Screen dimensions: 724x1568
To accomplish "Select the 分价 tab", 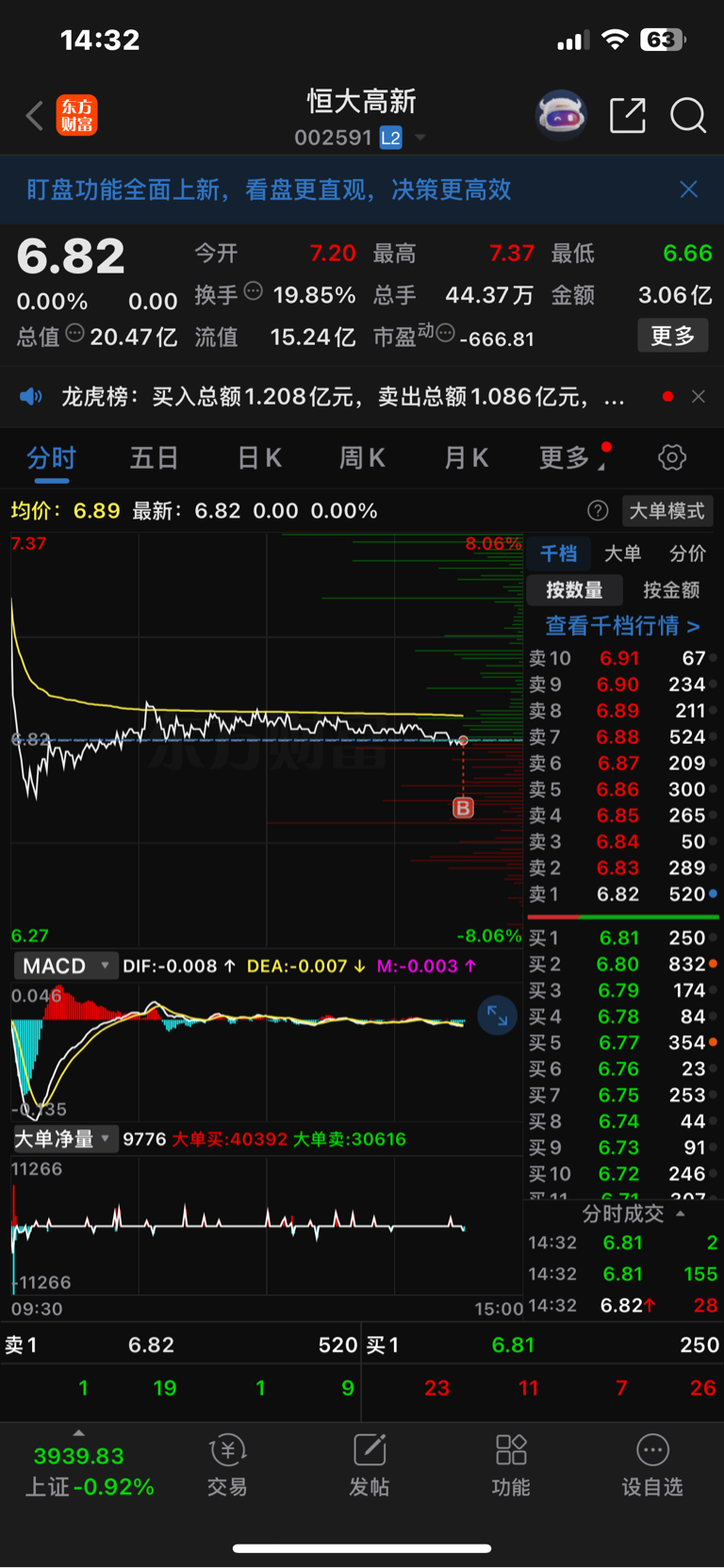I will tap(687, 553).
